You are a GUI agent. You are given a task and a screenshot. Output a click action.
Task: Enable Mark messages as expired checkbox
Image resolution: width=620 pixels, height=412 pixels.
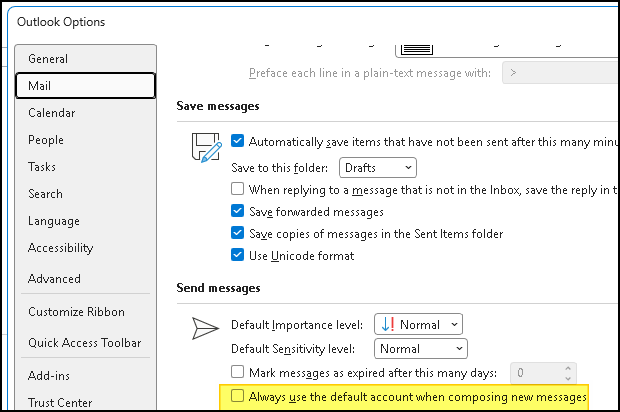tap(237, 372)
